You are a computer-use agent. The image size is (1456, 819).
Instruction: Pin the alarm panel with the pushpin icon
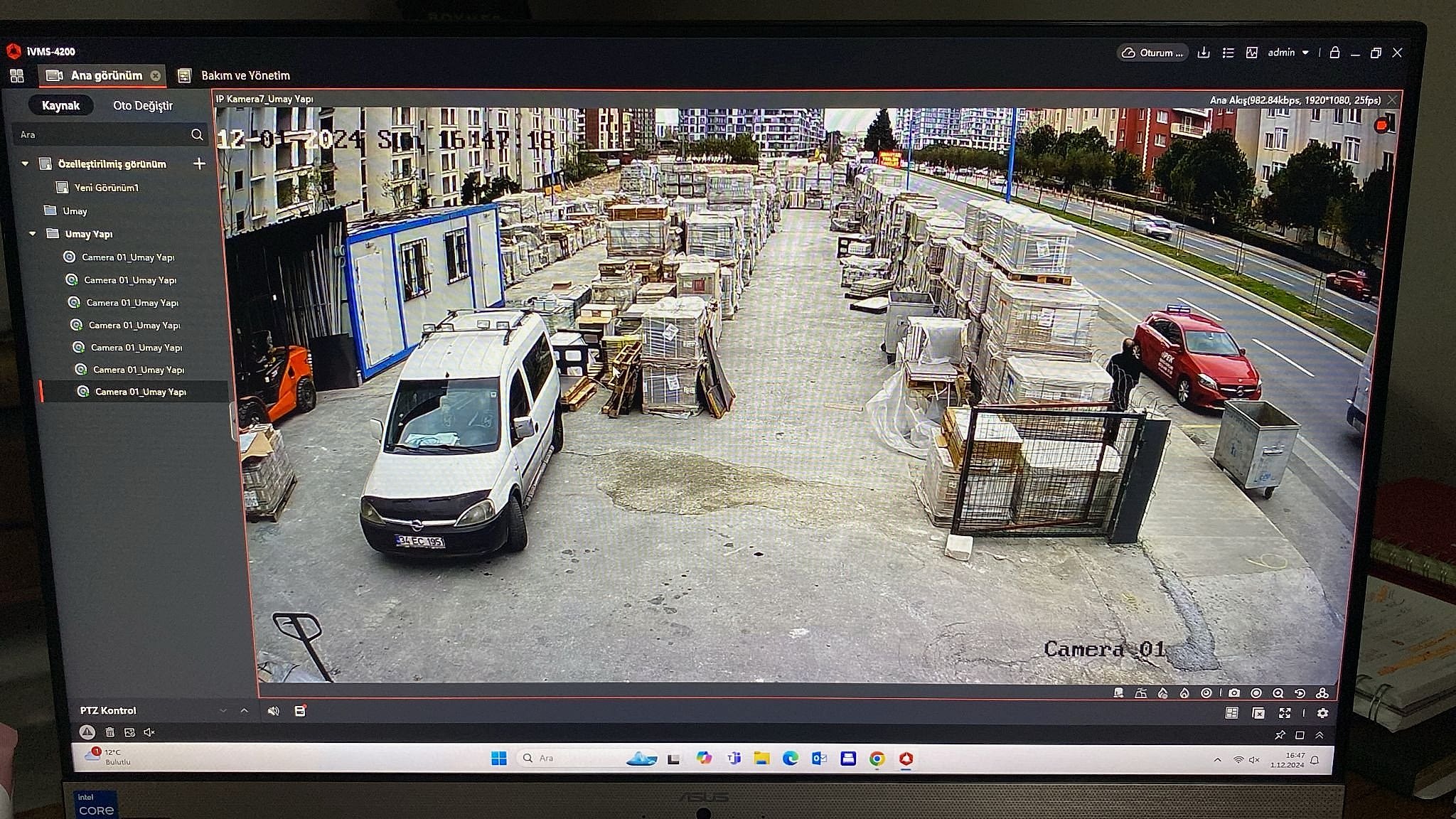point(1280,735)
